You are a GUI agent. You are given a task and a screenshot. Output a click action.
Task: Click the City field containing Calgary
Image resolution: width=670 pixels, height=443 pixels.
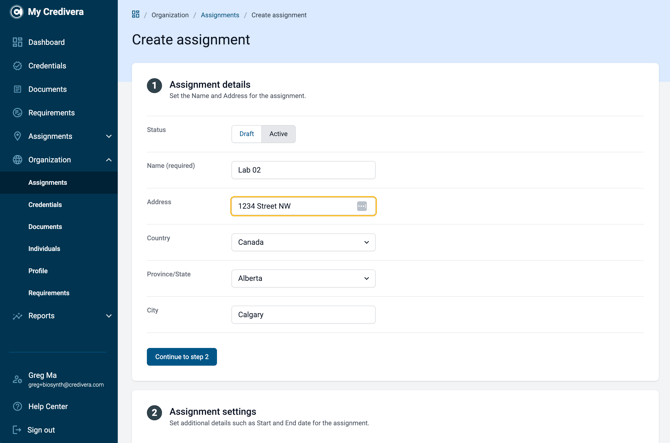pyautogui.click(x=303, y=315)
